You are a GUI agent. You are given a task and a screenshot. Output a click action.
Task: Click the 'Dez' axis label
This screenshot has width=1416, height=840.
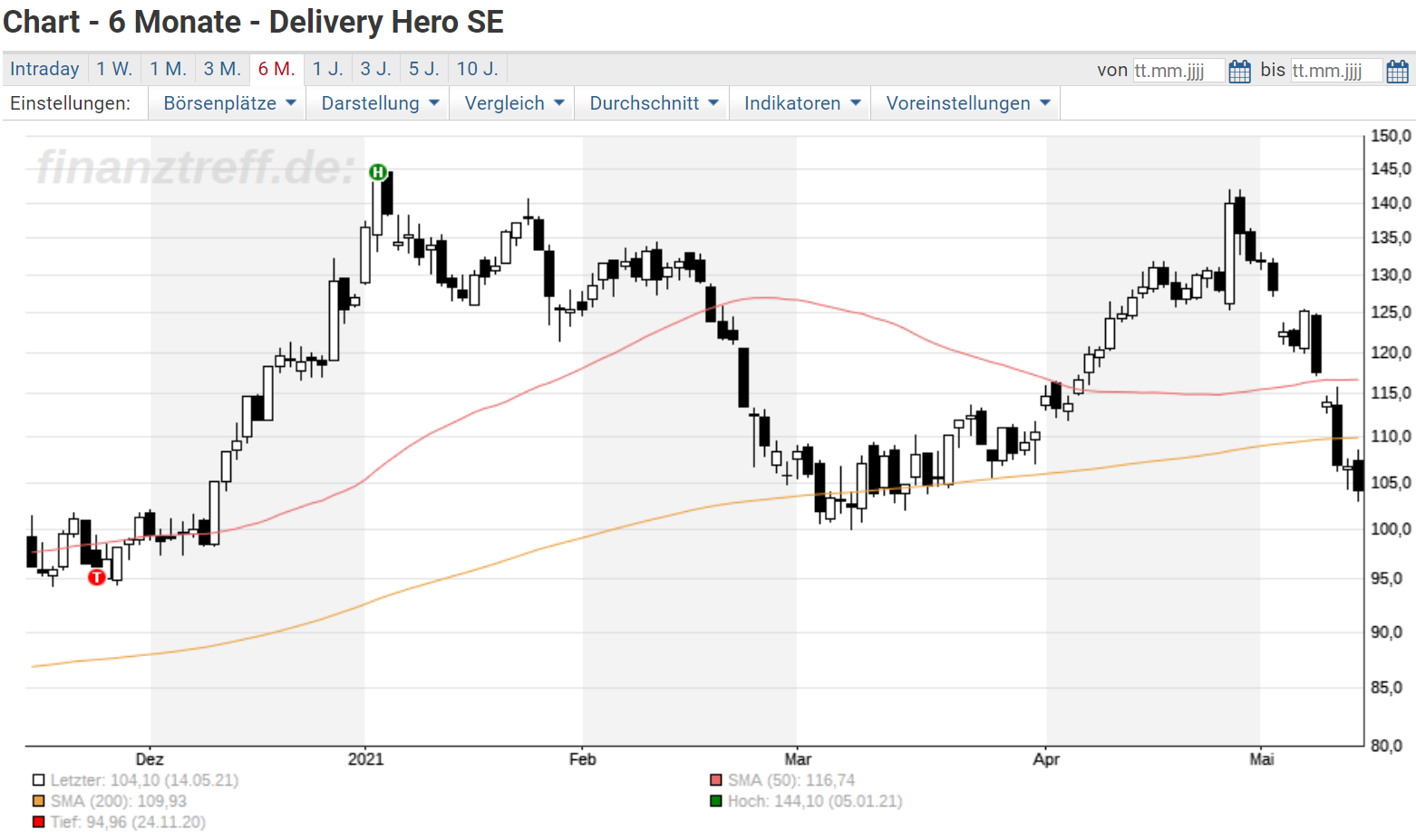pos(150,759)
